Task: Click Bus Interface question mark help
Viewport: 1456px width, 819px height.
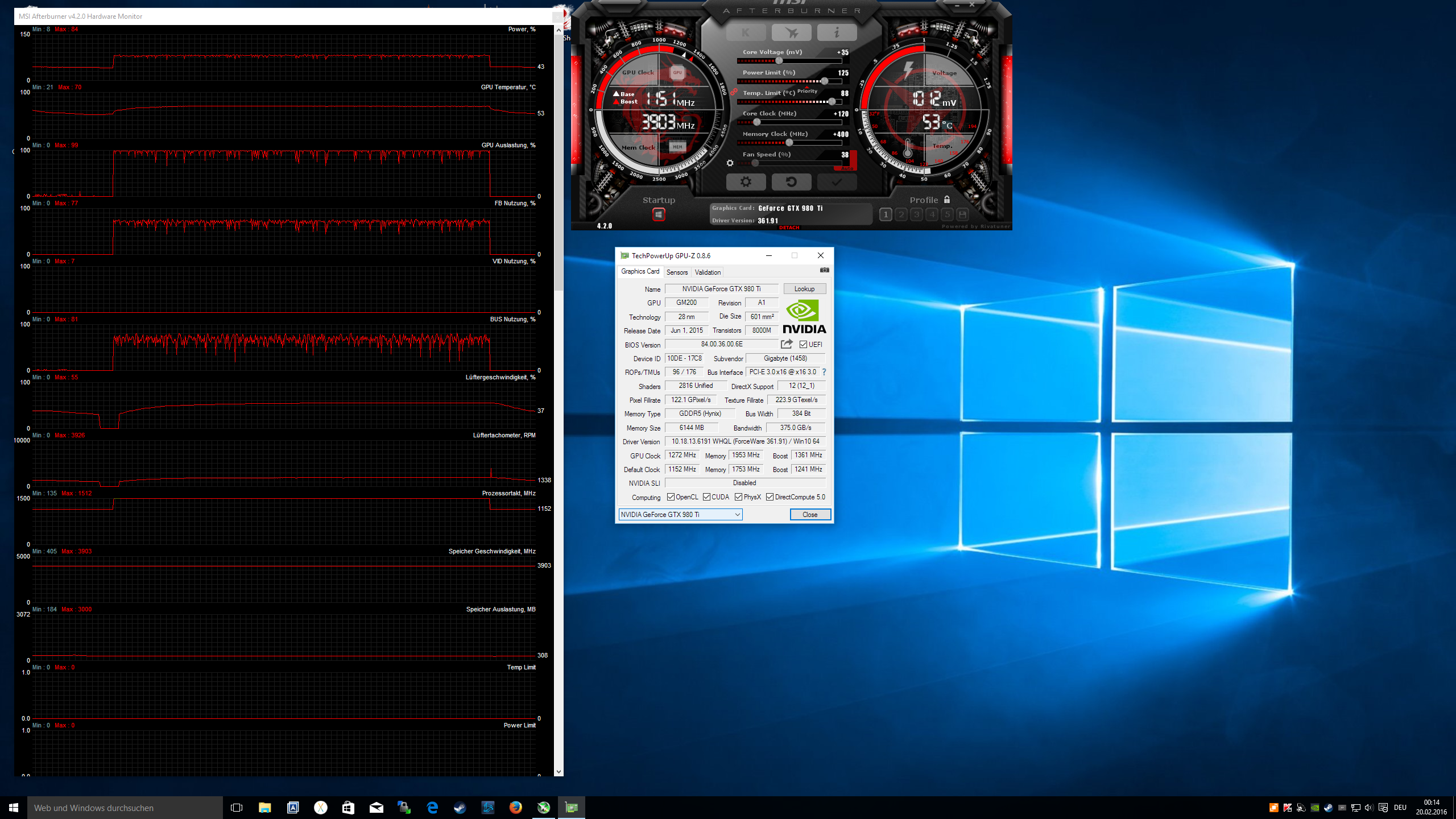Action: (x=824, y=372)
